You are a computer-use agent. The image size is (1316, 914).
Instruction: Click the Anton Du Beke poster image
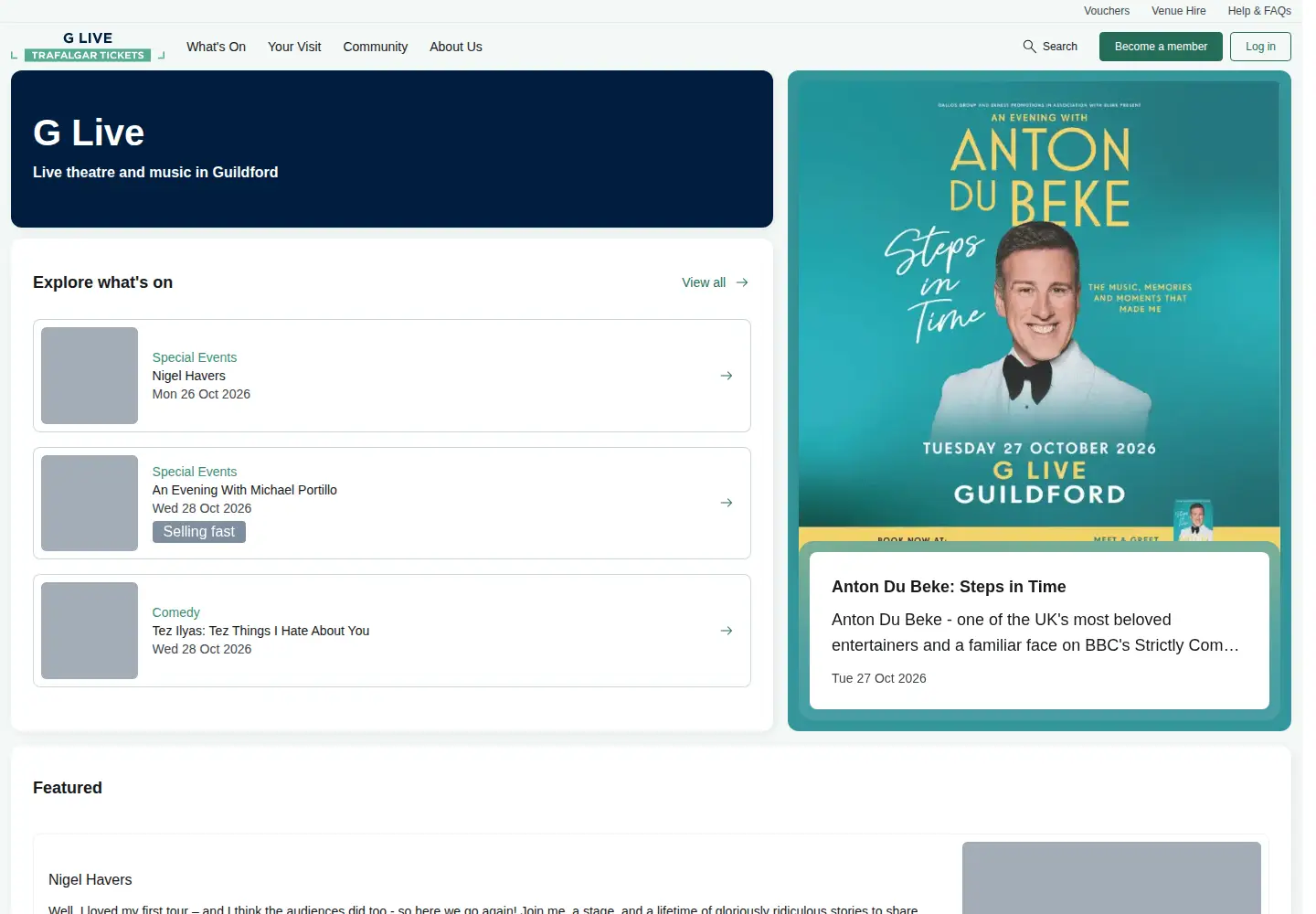pyautogui.click(x=1039, y=311)
